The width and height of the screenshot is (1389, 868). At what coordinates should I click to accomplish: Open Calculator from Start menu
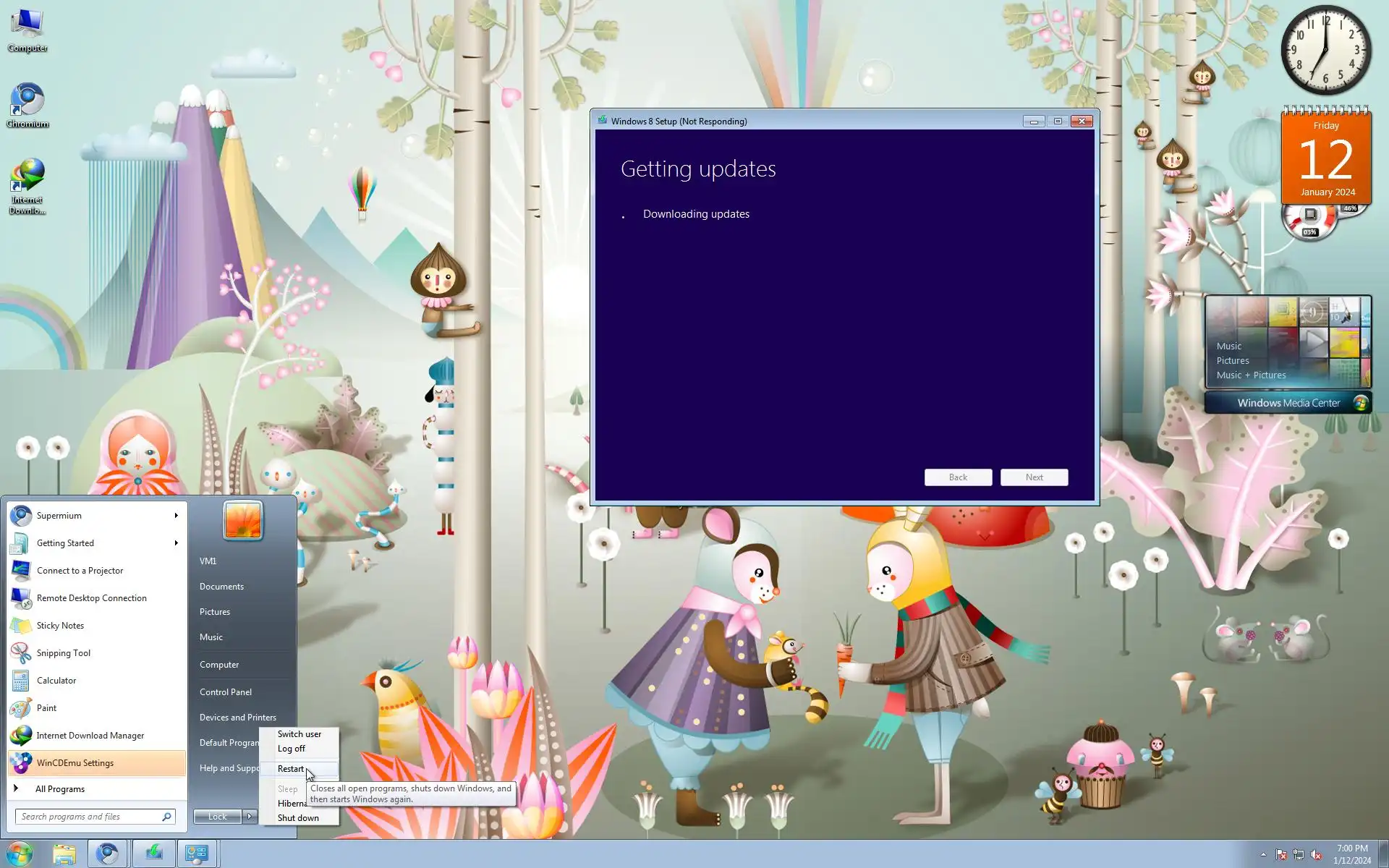click(x=56, y=681)
